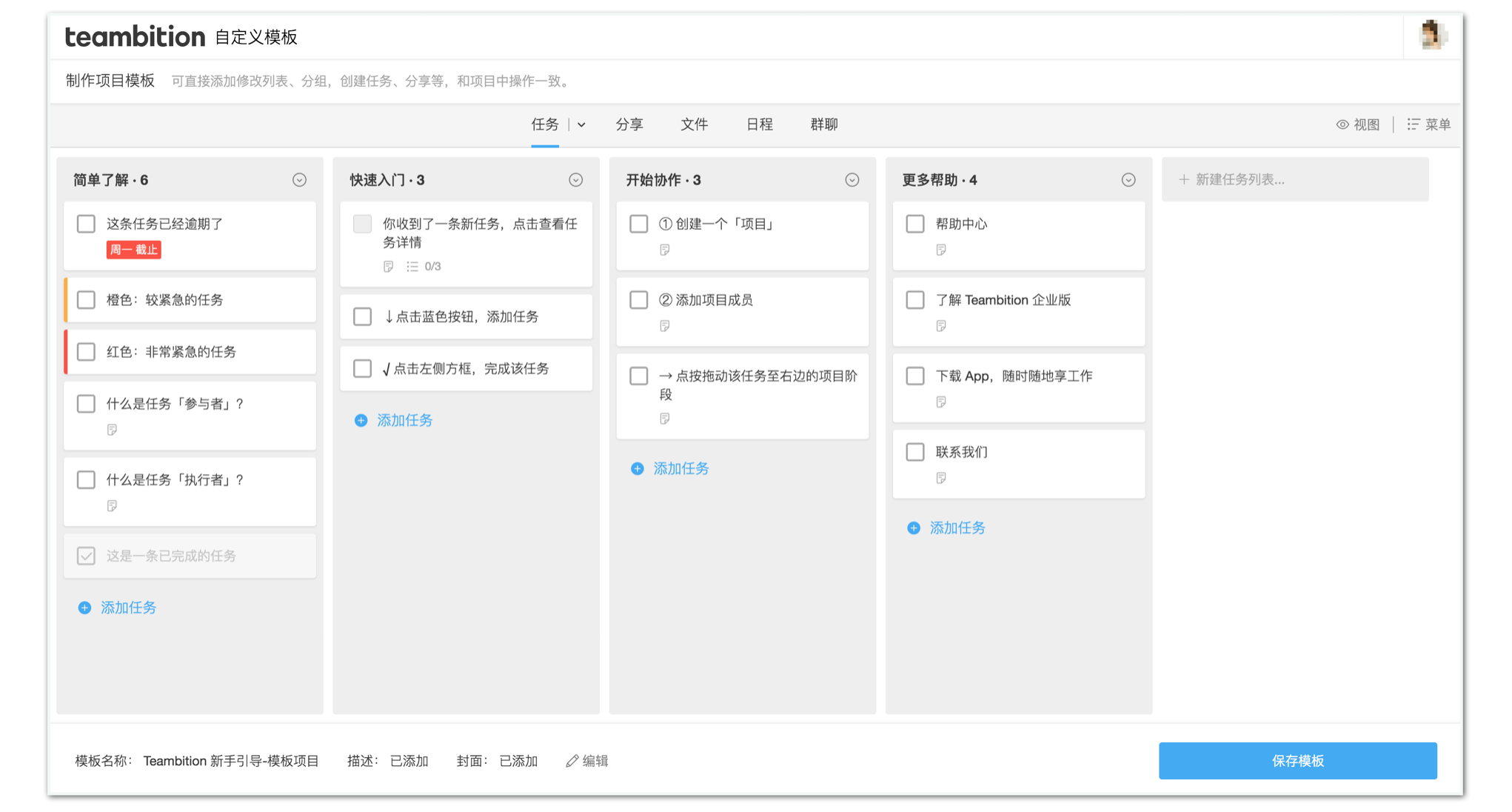Viewport: 1512px width, 812px height.
Task: Expand the 简单了解 list options menu
Action: pyautogui.click(x=299, y=180)
